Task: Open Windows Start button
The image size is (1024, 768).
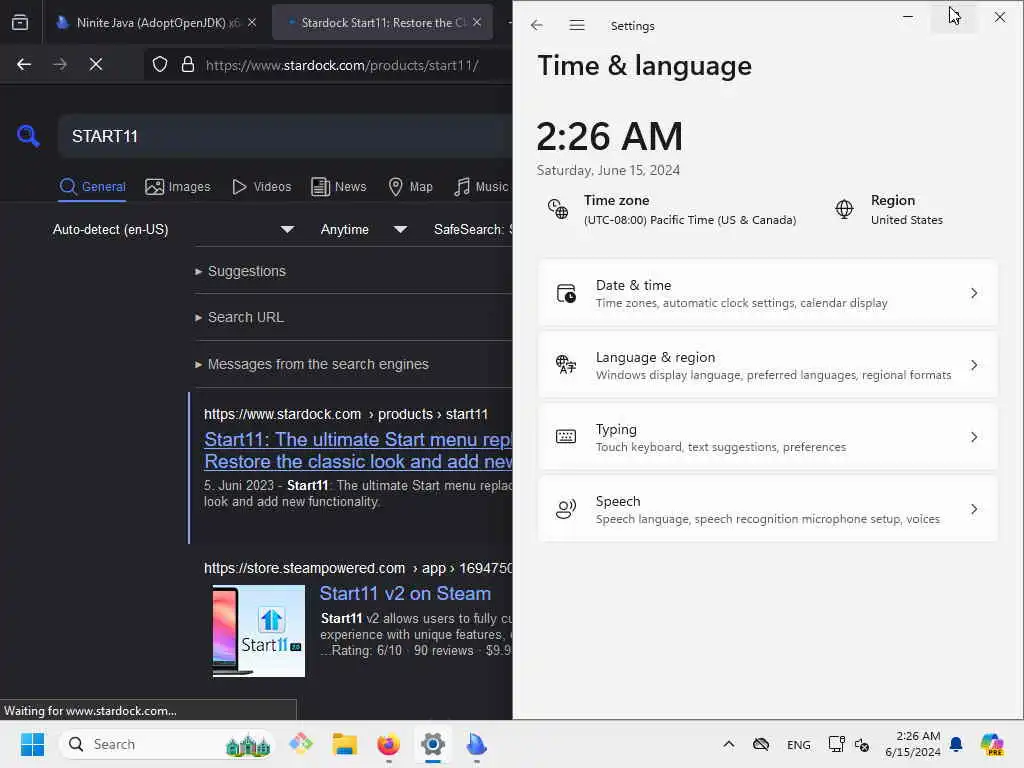Action: click(x=32, y=744)
